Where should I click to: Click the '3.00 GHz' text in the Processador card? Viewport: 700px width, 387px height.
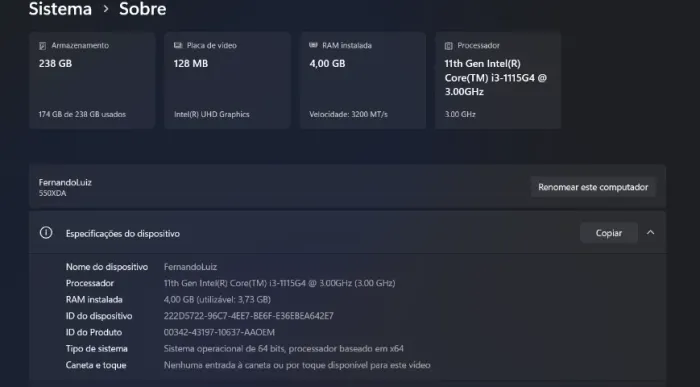pos(460,114)
